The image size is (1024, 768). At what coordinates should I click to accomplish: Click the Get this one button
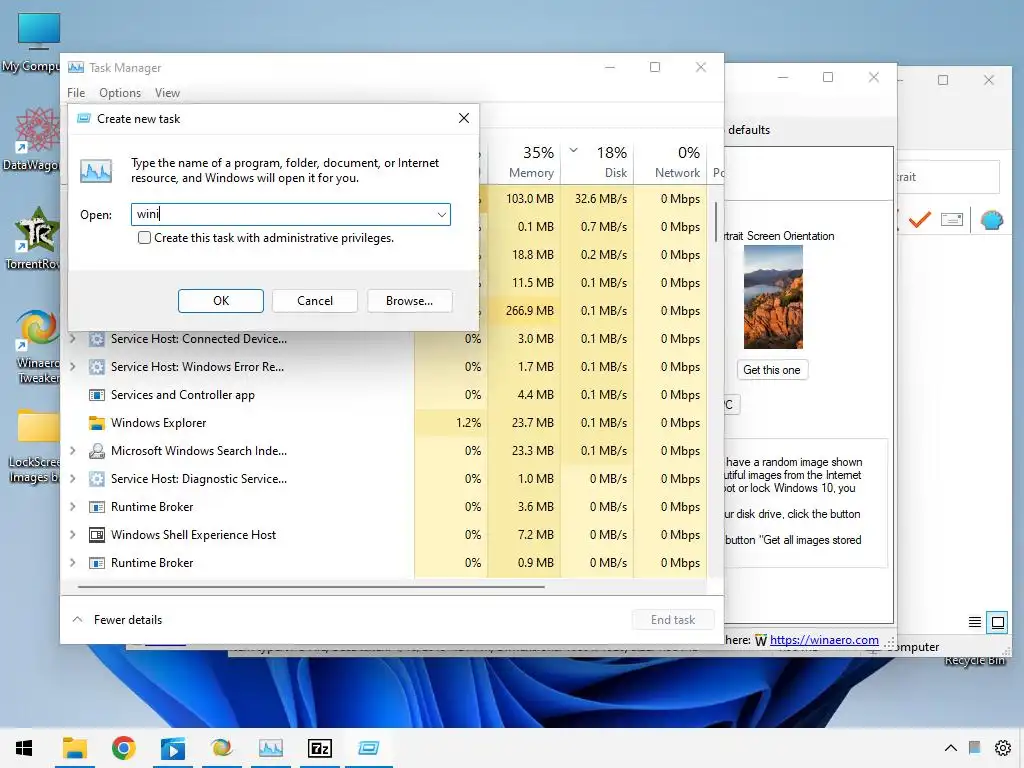[771, 370]
